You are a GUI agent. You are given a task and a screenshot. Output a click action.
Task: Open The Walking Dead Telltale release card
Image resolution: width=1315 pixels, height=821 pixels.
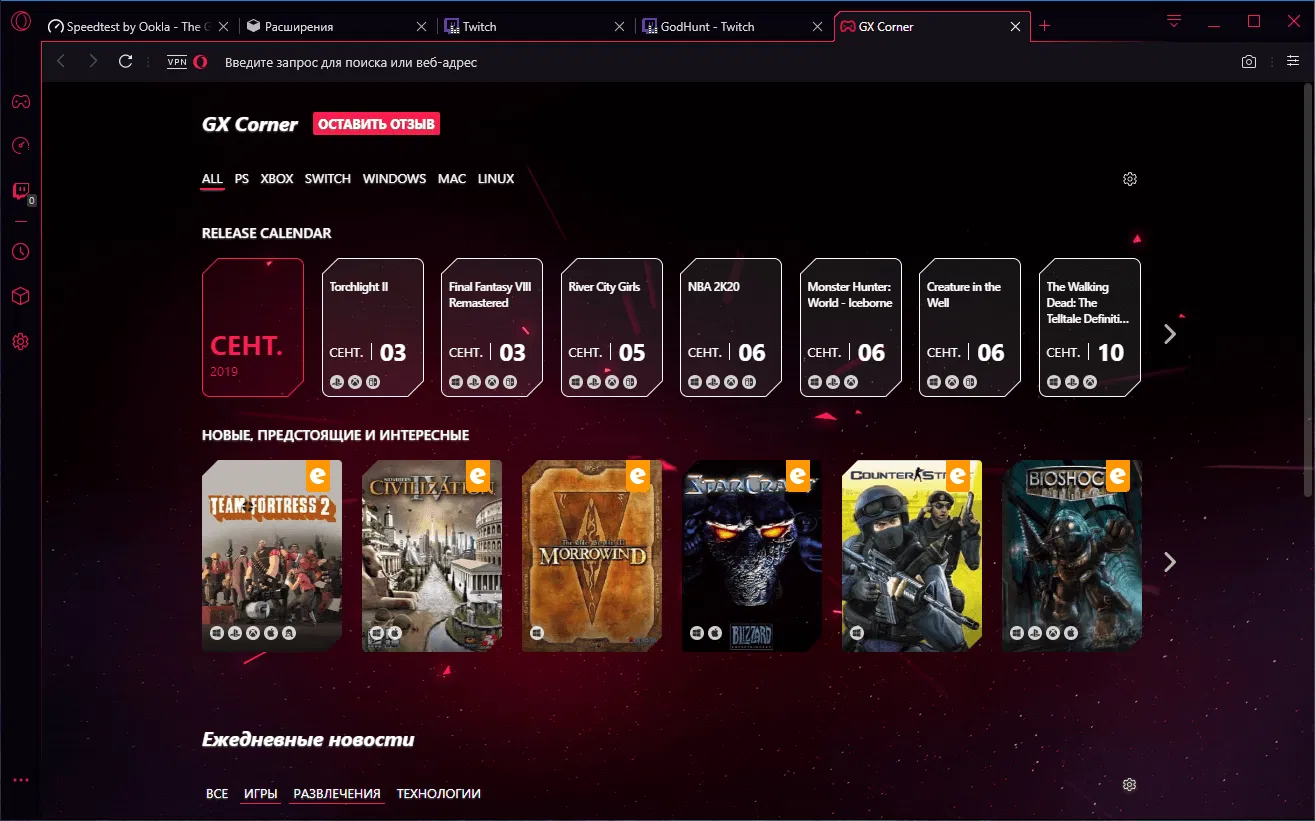[1089, 328]
